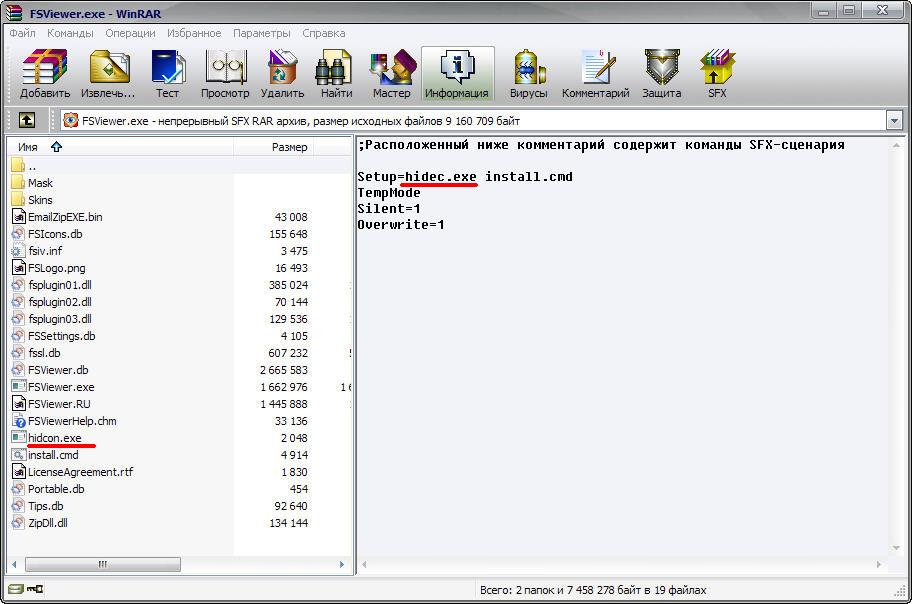Click the file list horizontal scrollbar thumb
The width and height of the screenshot is (912, 604).
pos(103,564)
